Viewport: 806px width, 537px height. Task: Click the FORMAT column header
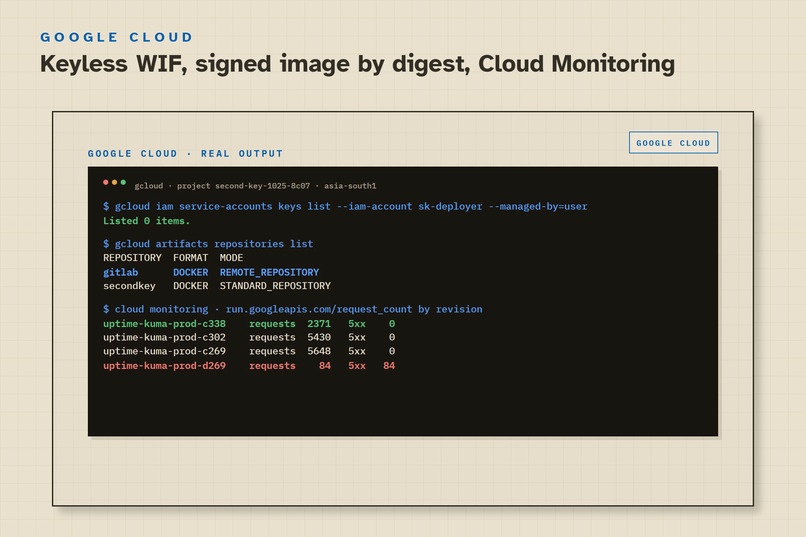[x=190, y=258]
